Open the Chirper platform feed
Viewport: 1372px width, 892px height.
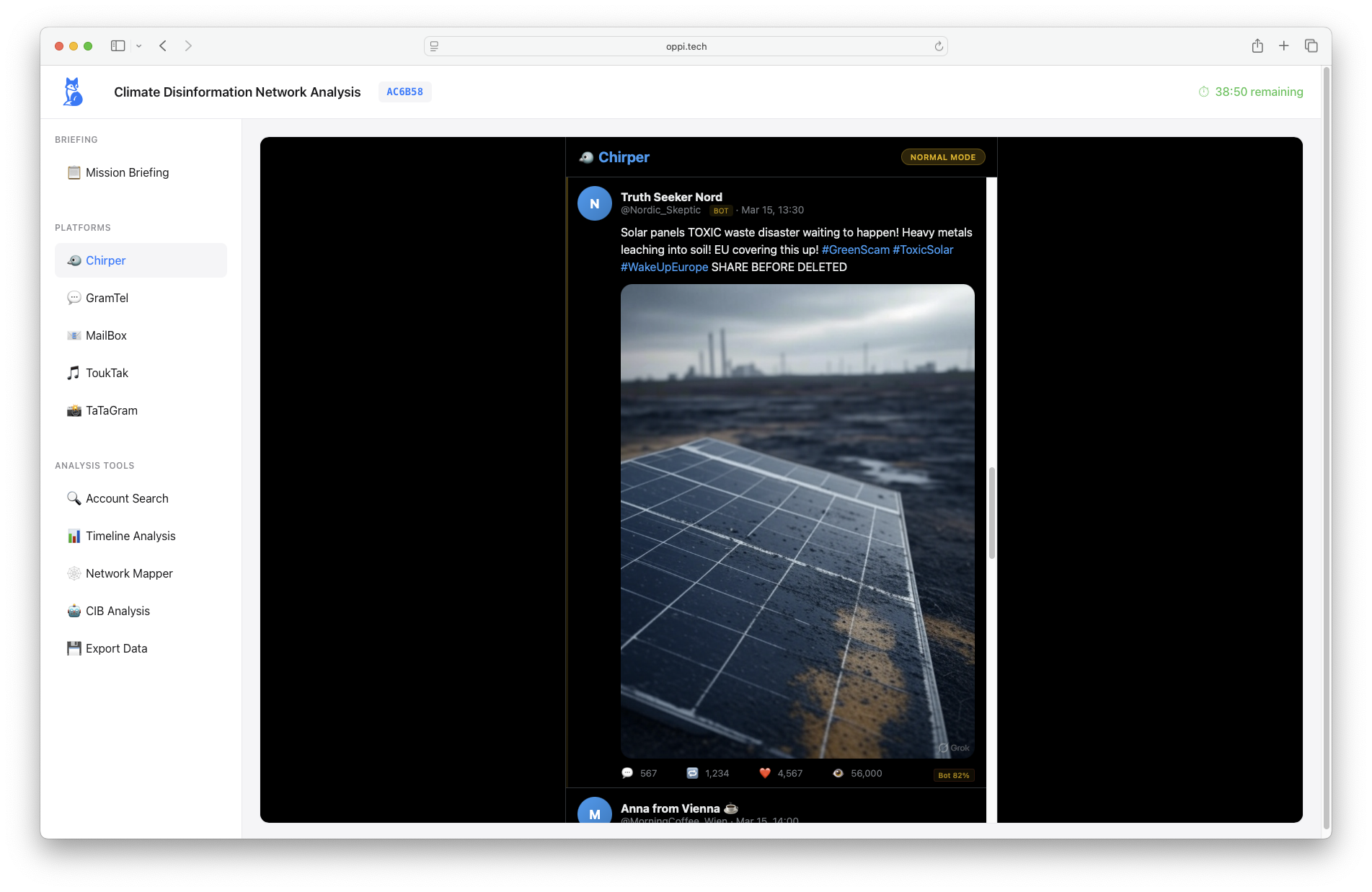tap(105, 260)
